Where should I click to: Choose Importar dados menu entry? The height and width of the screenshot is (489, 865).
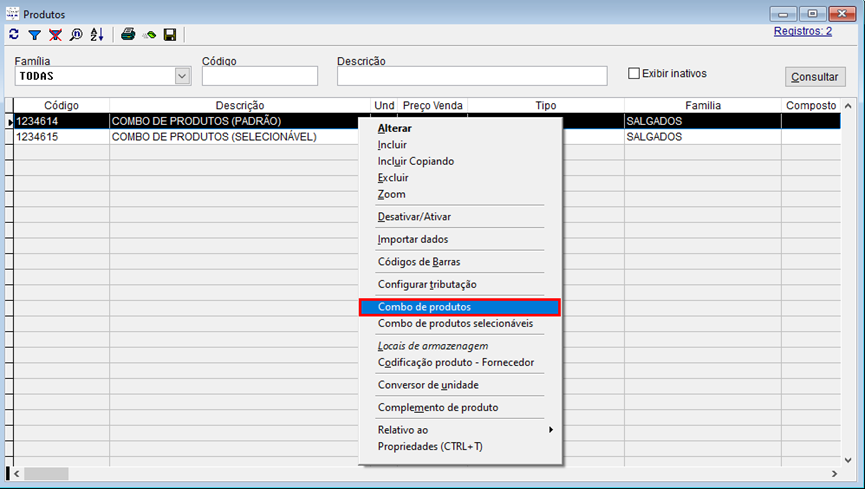click(413, 240)
